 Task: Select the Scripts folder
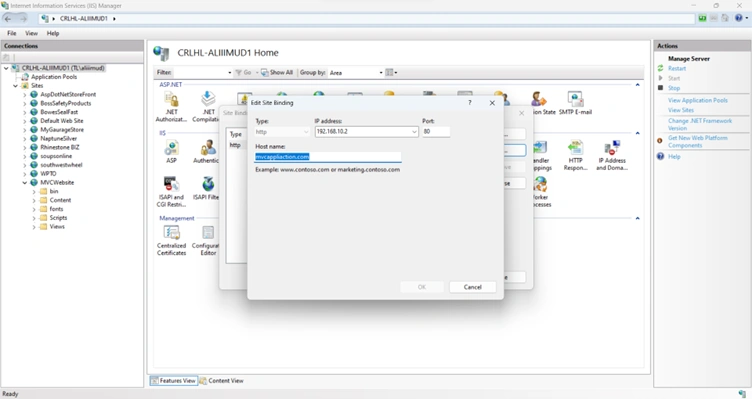58,218
